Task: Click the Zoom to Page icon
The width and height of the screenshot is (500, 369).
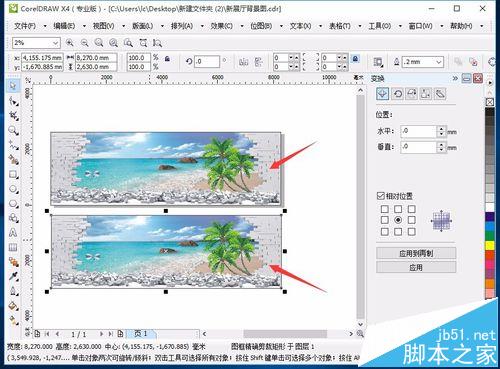Action: click(128, 43)
